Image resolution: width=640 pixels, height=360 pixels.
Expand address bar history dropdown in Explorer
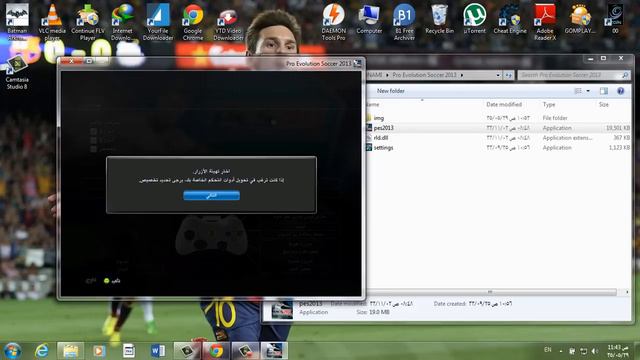[498, 75]
